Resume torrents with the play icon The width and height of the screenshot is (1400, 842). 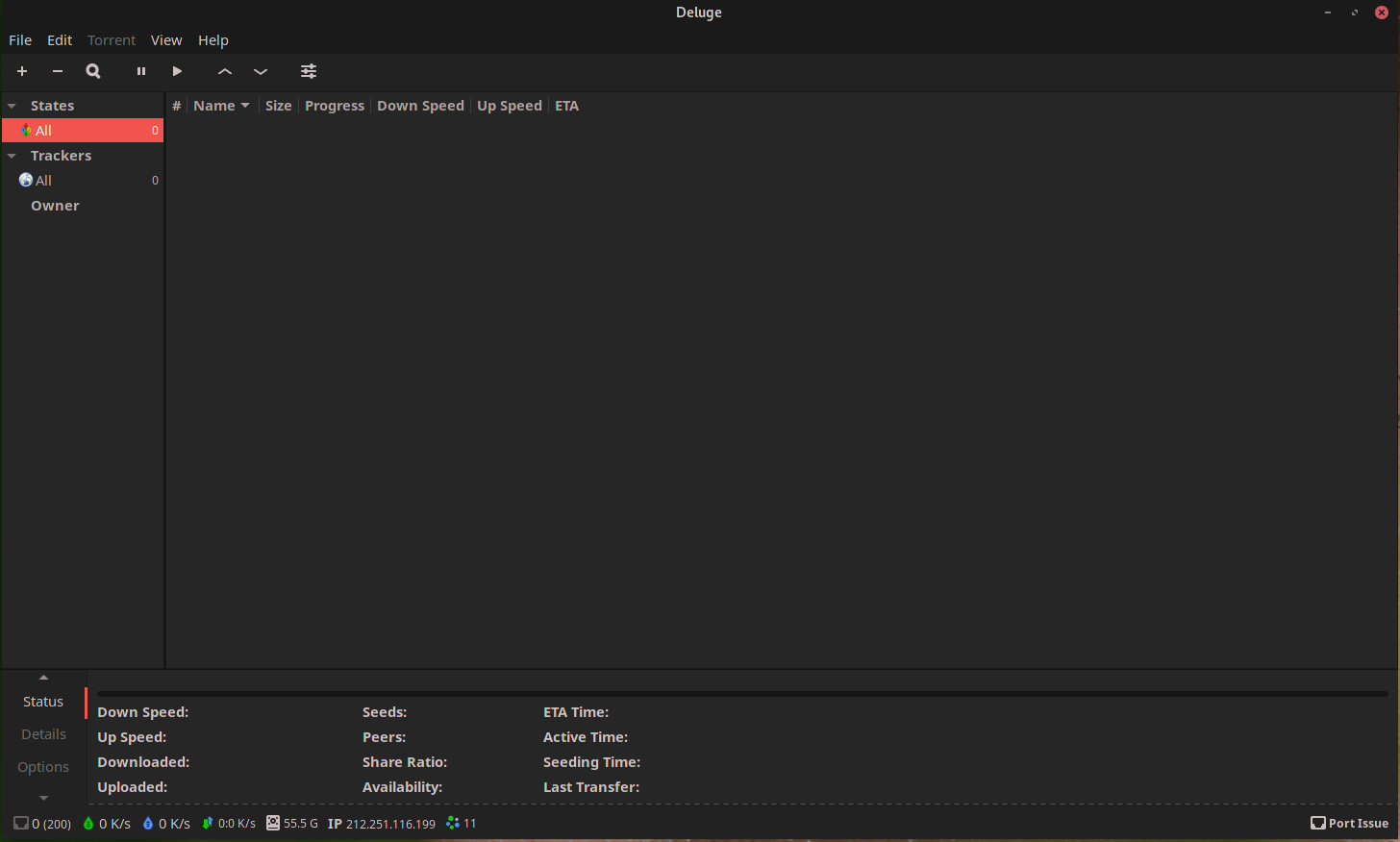pos(177,71)
